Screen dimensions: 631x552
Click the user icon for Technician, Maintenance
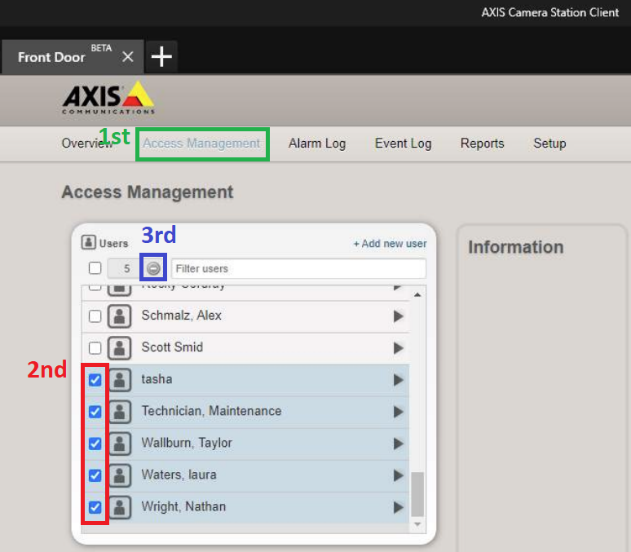pyautogui.click(x=120, y=412)
